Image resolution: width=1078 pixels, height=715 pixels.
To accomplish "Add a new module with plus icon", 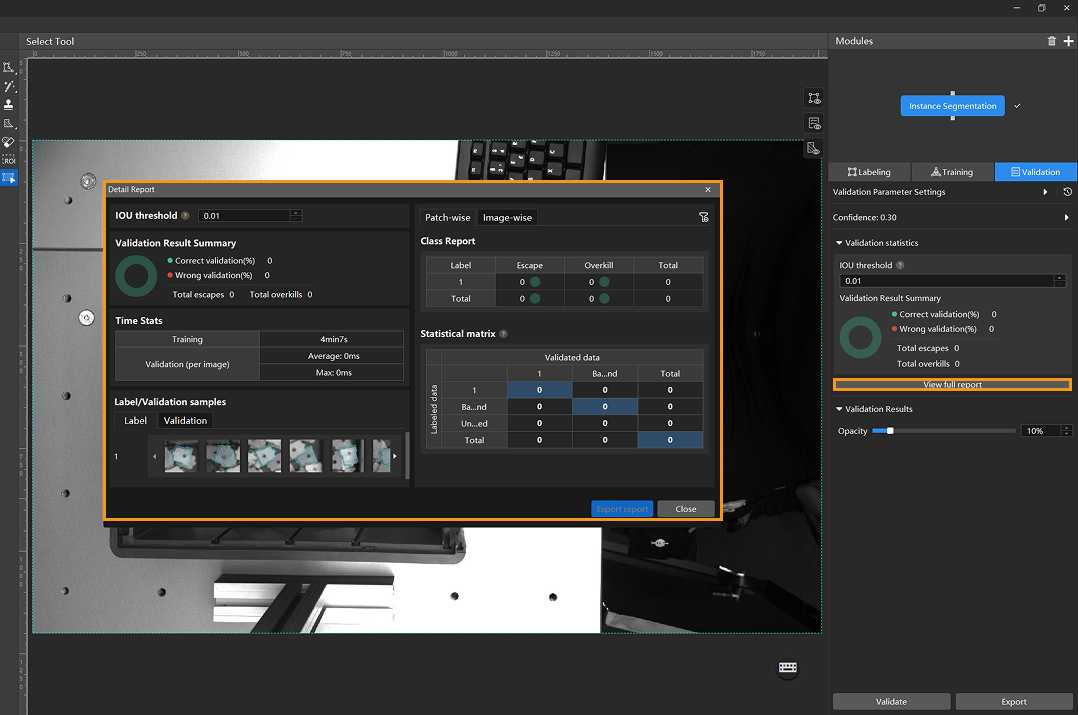I will [x=1068, y=41].
